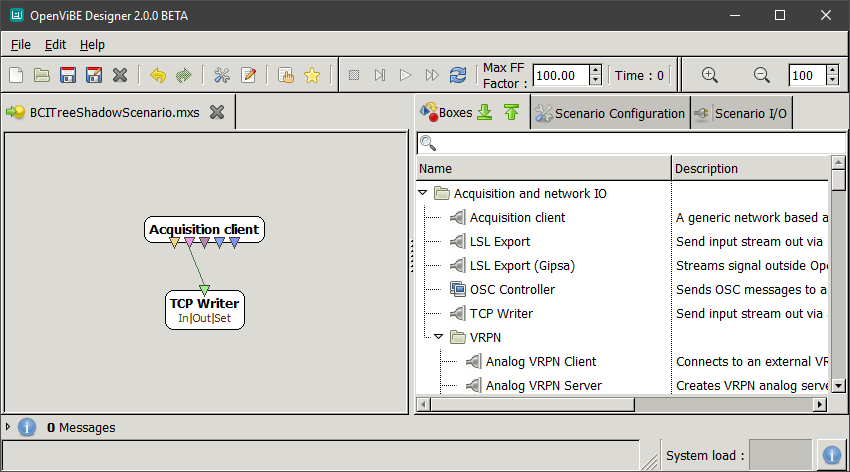Click the Name column header
This screenshot has height=472, width=850.
coord(544,168)
